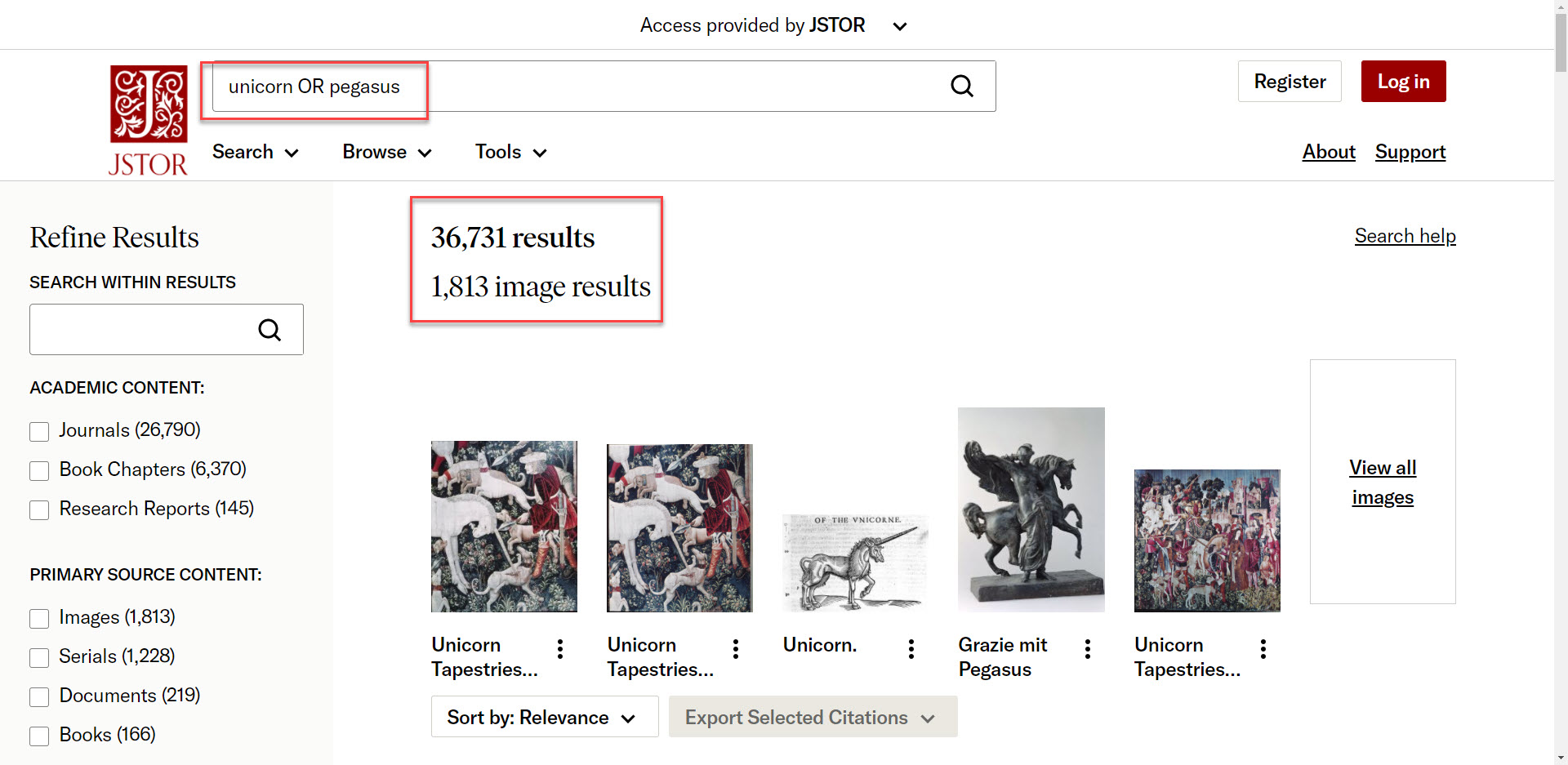Click the main search magnifier icon
The width and height of the screenshot is (1568, 765).
click(x=962, y=86)
